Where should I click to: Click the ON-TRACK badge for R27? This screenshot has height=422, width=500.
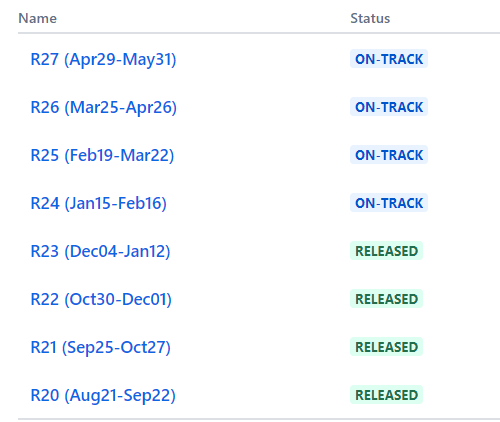pyautogui.click(x=389, y=59)
